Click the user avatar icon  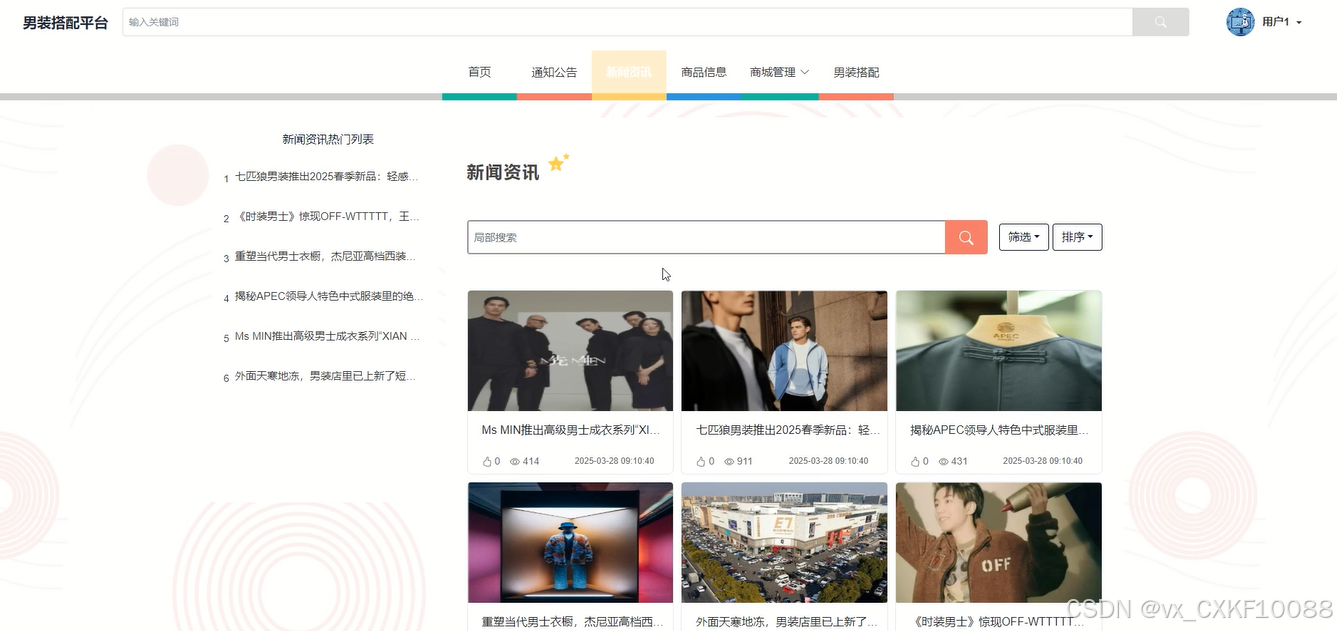coord(1240,22)
